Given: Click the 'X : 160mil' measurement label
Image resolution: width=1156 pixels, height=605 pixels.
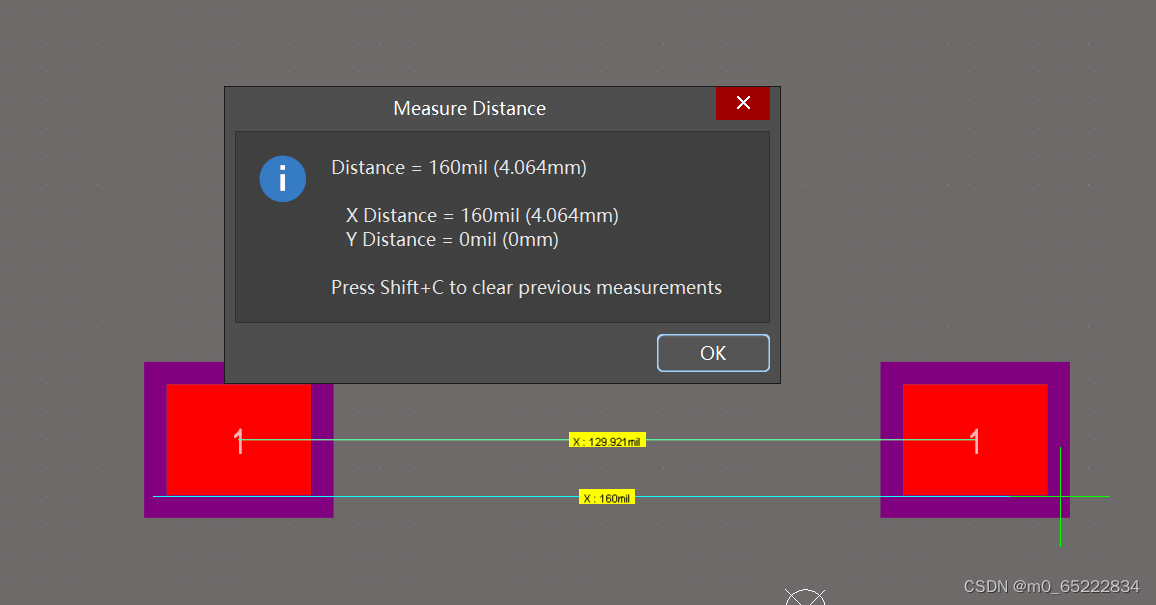Looking at the screenshot, I should tap(606, 497).
